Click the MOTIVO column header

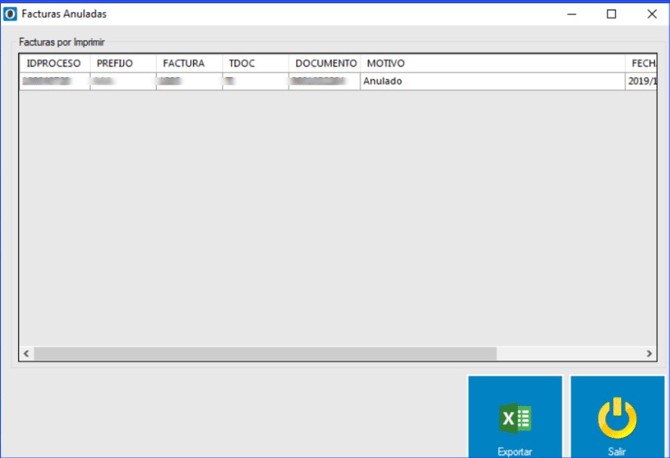492,63
